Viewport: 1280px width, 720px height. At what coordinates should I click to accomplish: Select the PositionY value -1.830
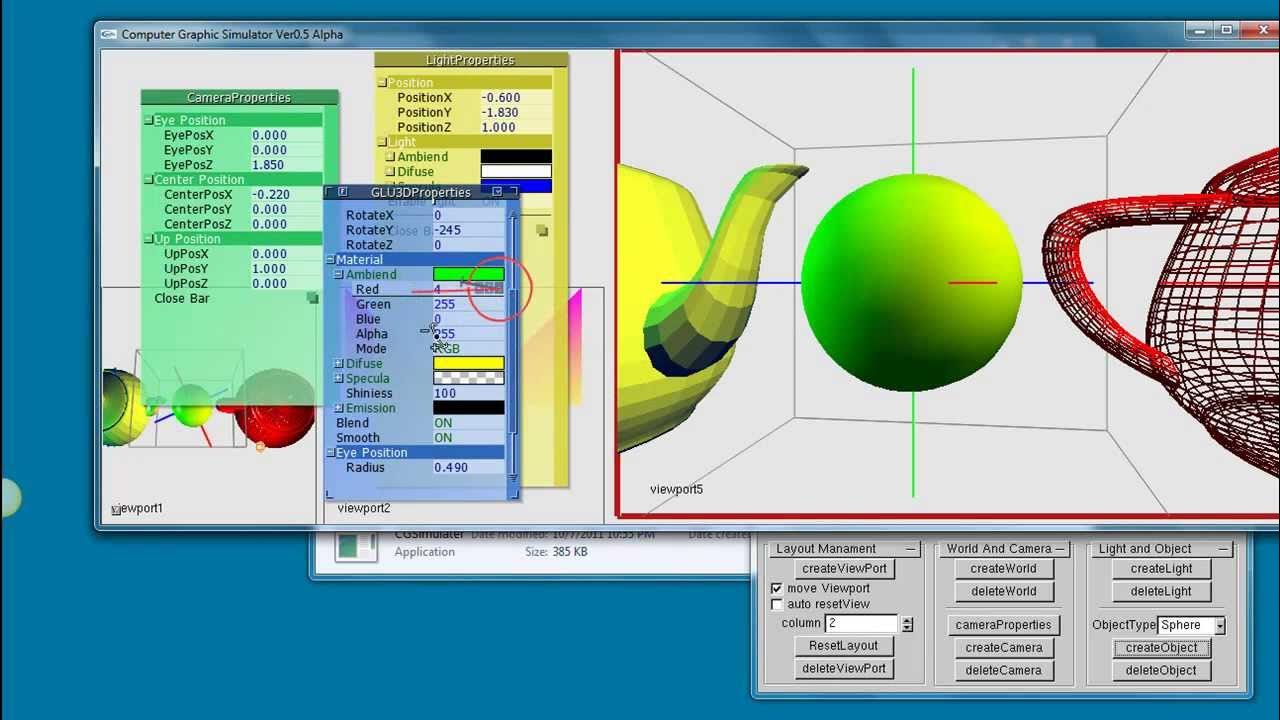tap(515, 113)
